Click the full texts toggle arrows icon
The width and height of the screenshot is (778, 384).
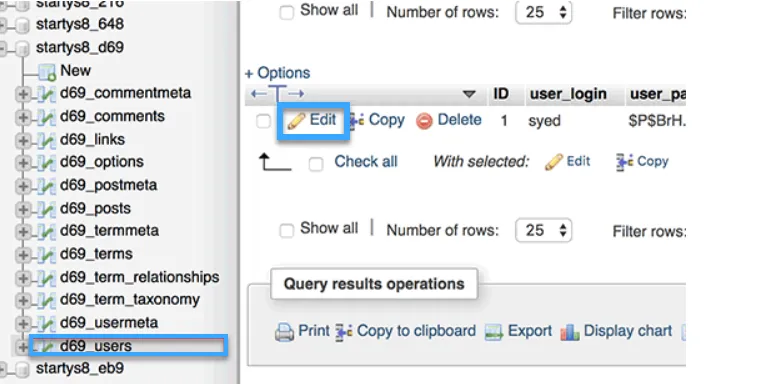click(x=278, y=94)
